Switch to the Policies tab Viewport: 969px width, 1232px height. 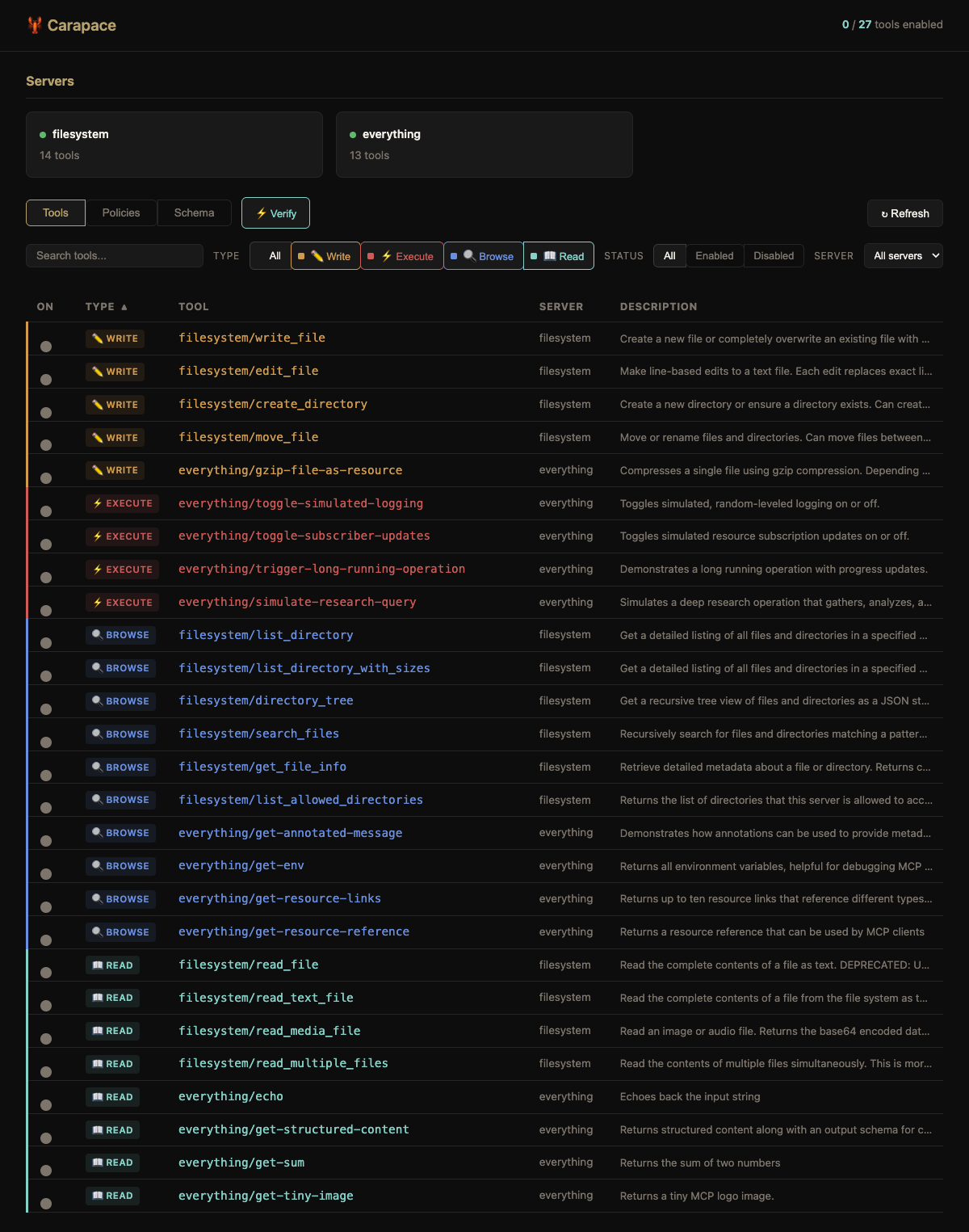click(x=121, y=213)
